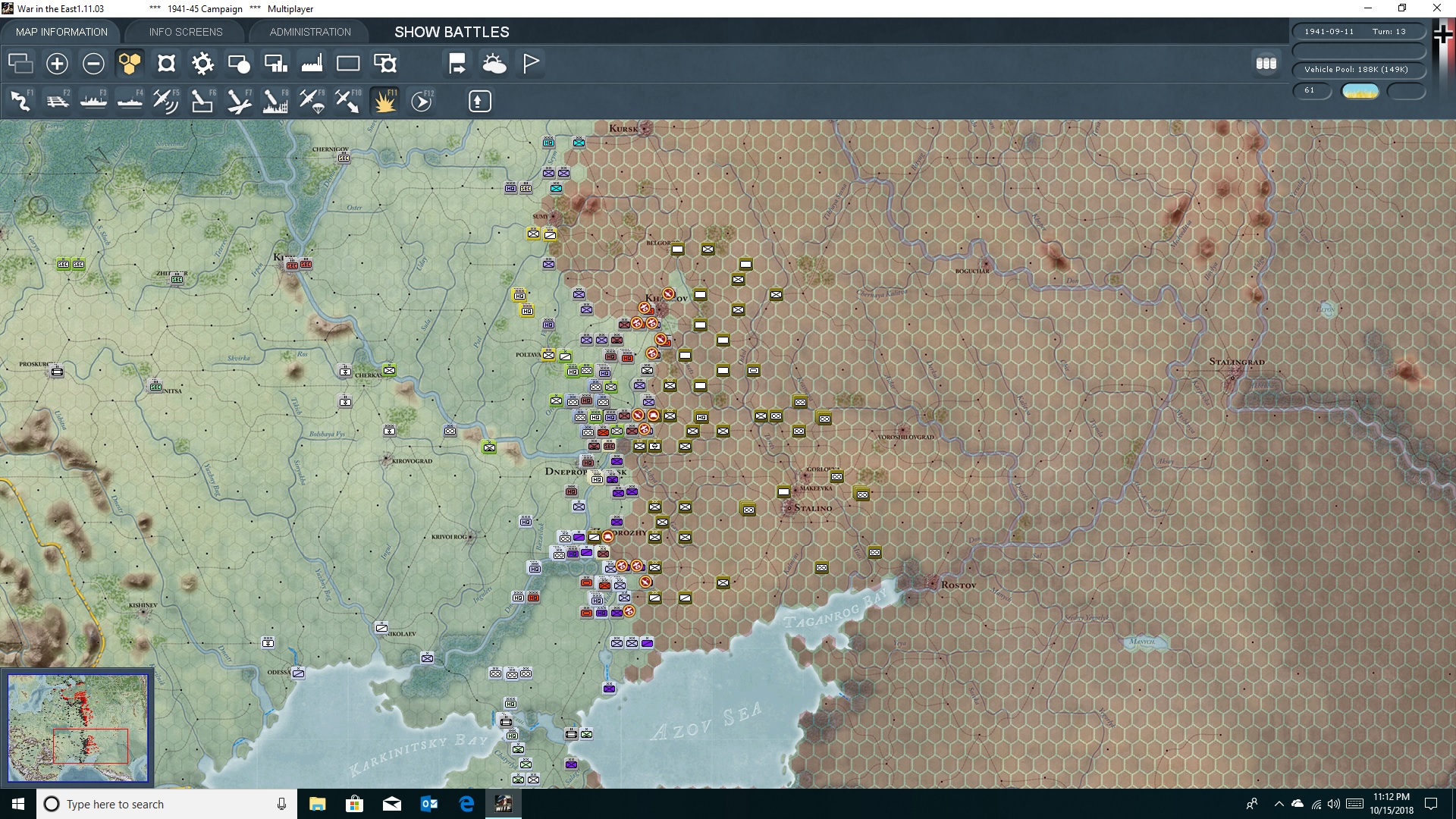The height and width of the screenshot is (819, 1456).
Task: Select the F2 rail transport mode icon
Action: pyautogui.click(x=58, y=101)
